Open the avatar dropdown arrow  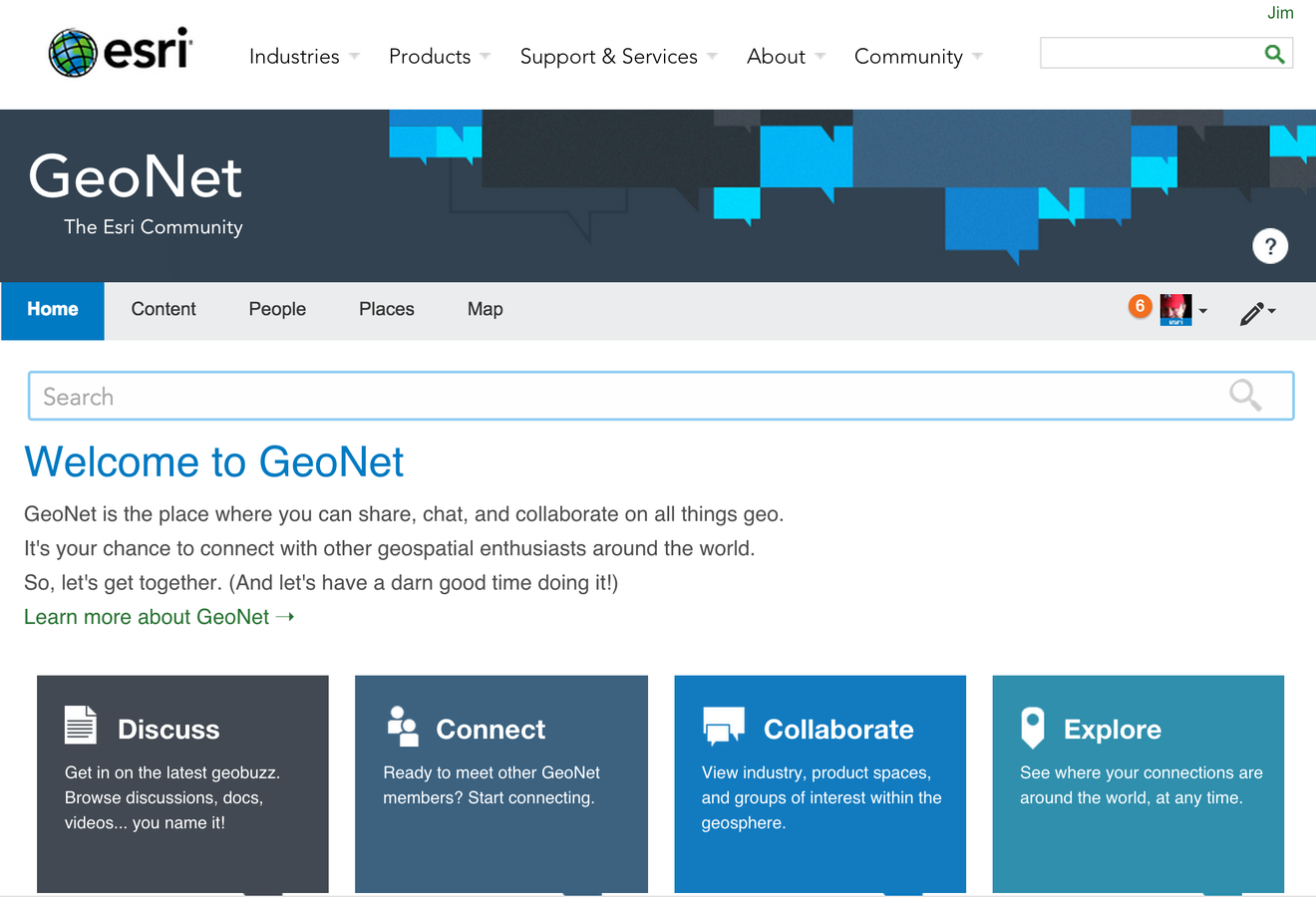1203,311
